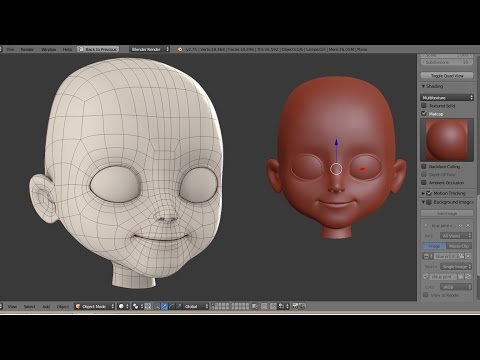This screenshot has height=360, width=480.
Task: Click the viewport shading sphere icon
Action: coord(121,306)
